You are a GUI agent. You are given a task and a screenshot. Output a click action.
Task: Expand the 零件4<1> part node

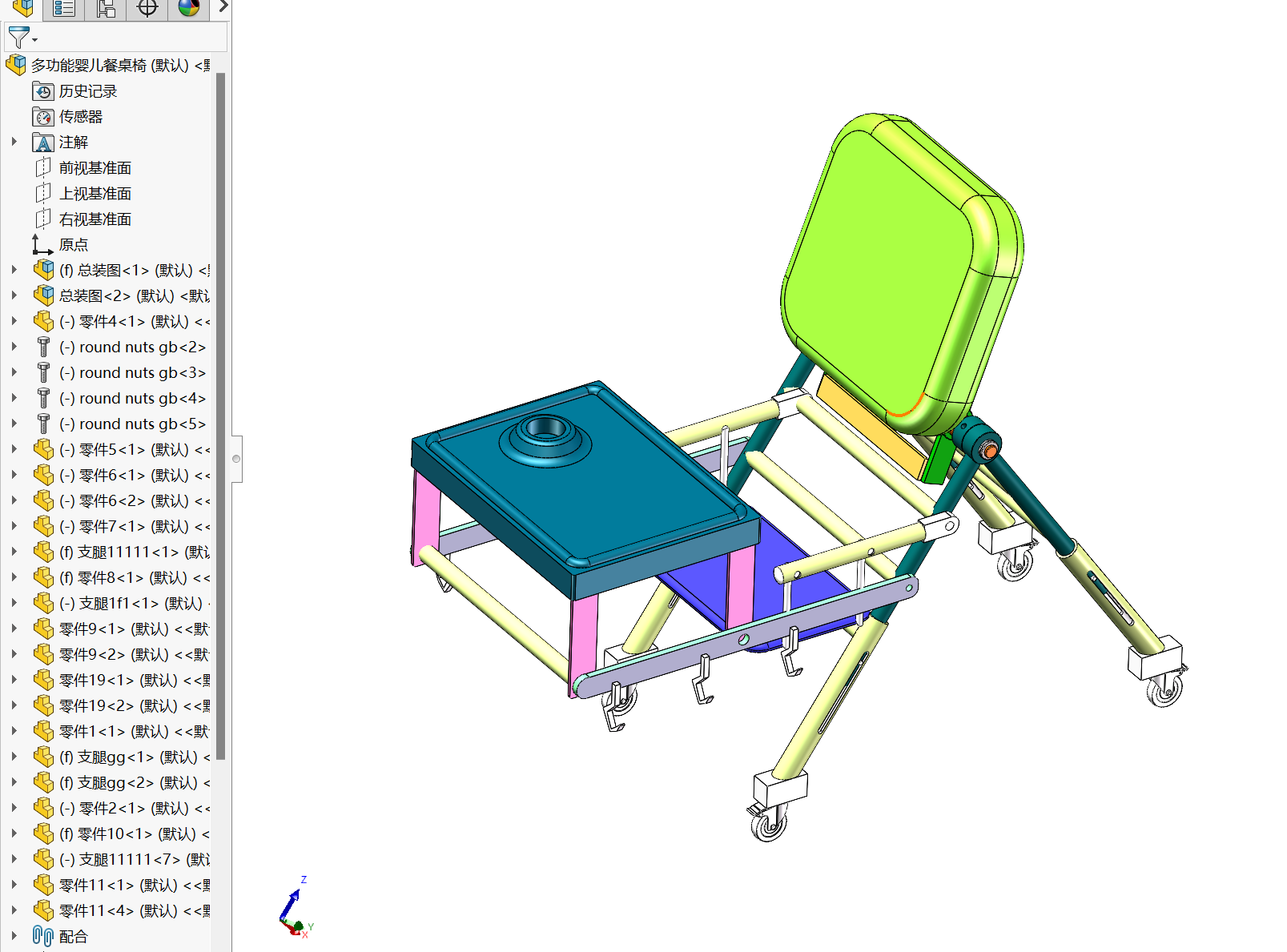(14, 321)
